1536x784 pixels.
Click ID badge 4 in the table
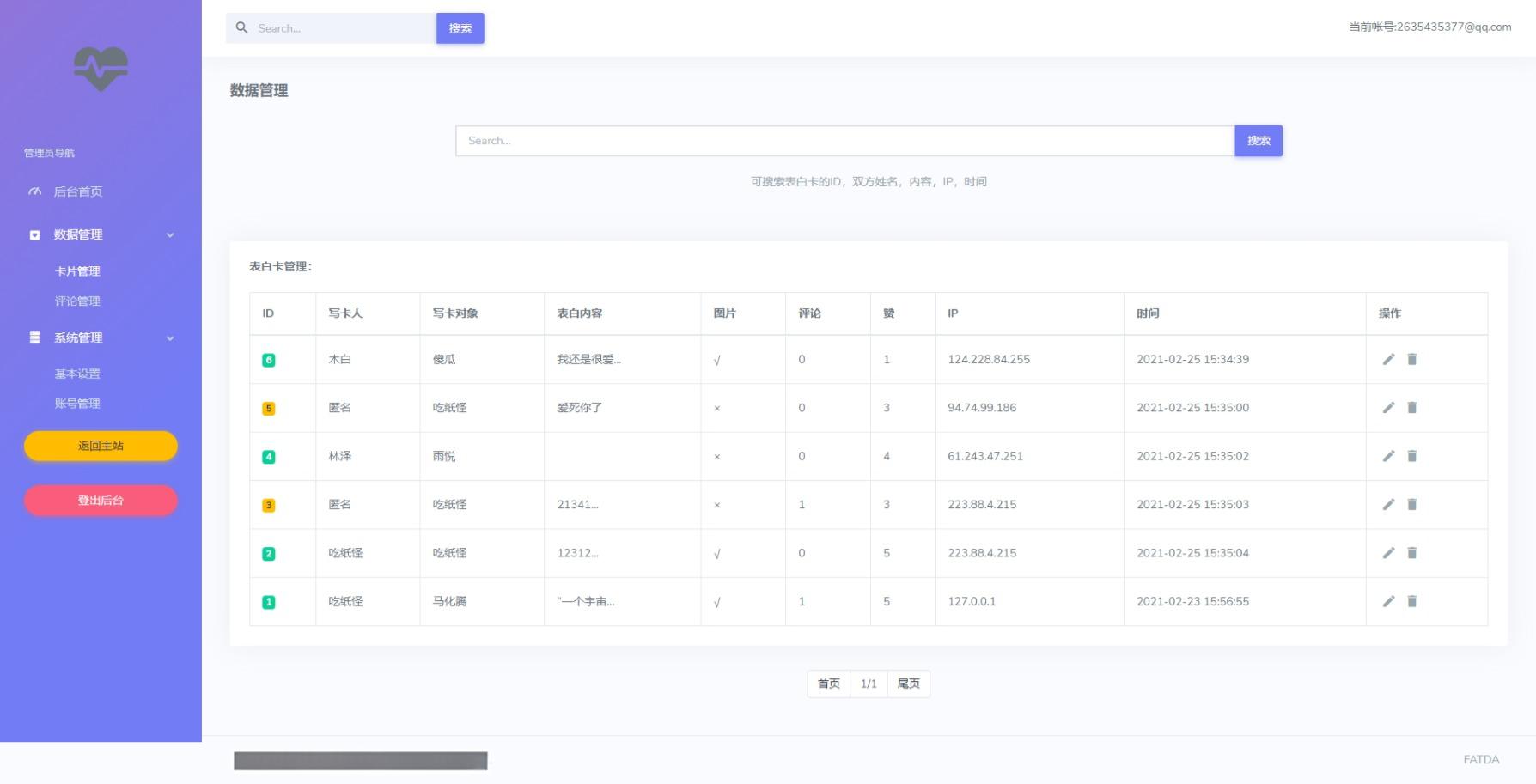point(269,457)
